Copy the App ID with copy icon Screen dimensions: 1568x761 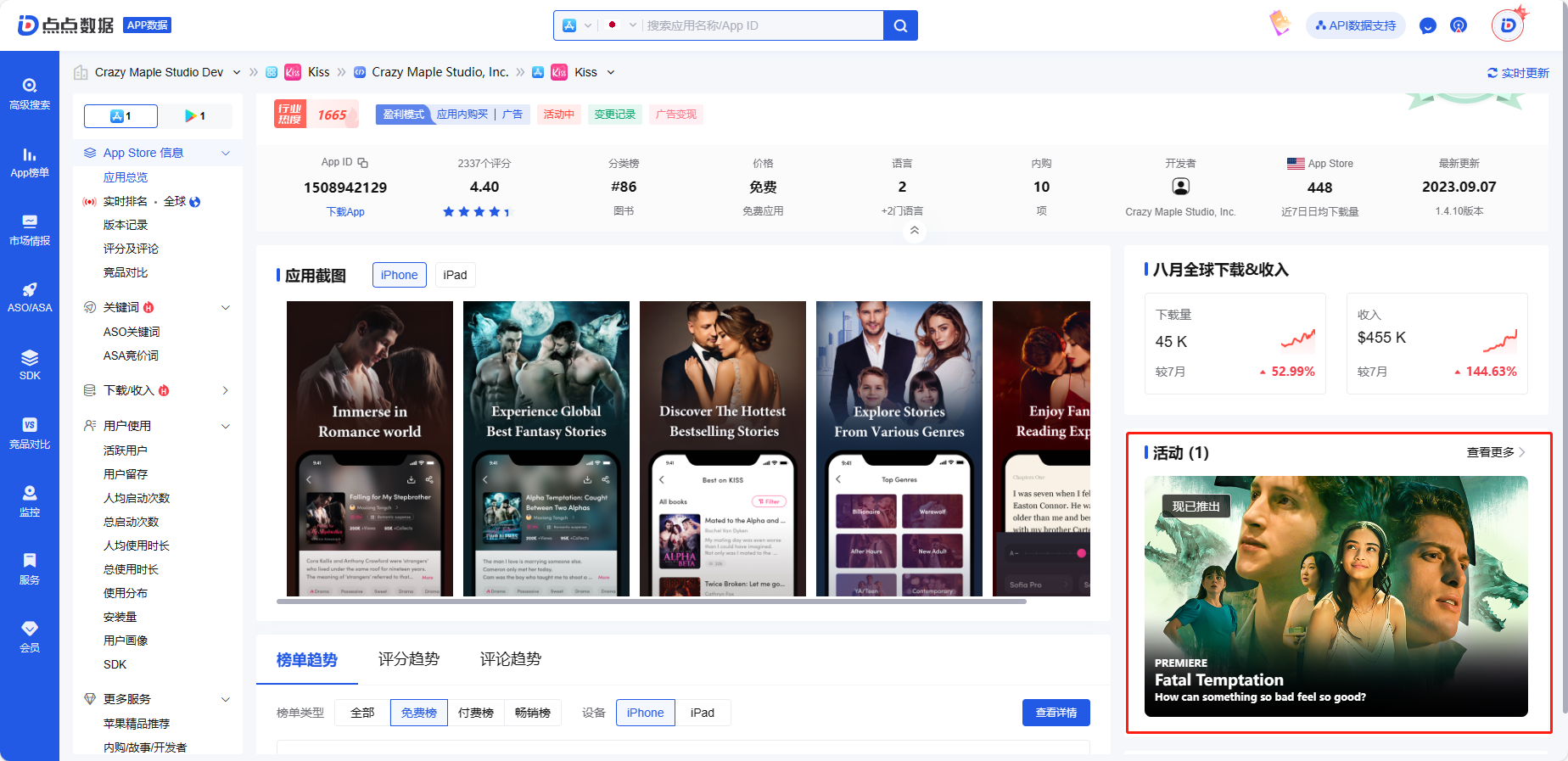pyautogui.click(x=363, y=162)
